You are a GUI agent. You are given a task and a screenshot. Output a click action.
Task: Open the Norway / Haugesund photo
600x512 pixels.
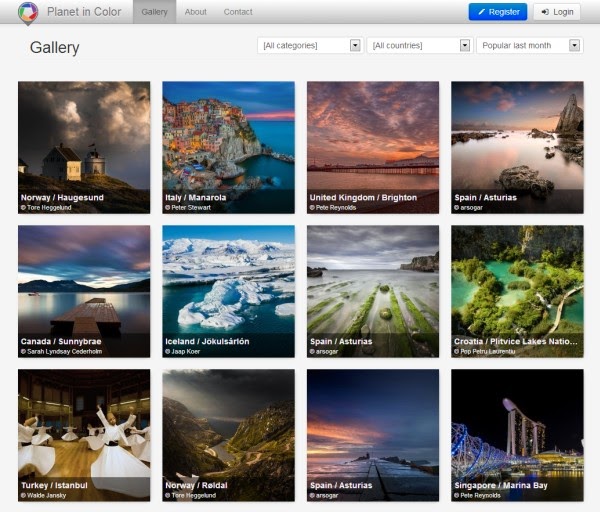point(84,147)
